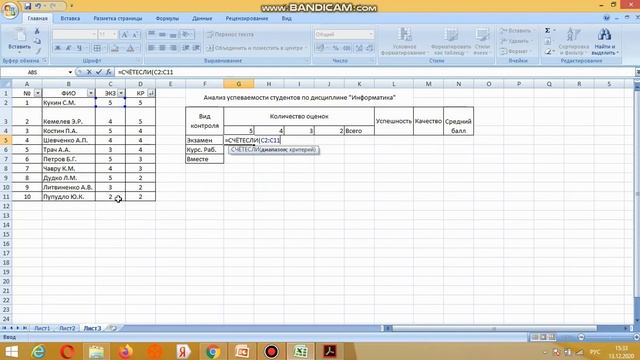Switch to the Разметка страницы tab
The height and width of the screenshot is (360, 640).
point(118,18)
